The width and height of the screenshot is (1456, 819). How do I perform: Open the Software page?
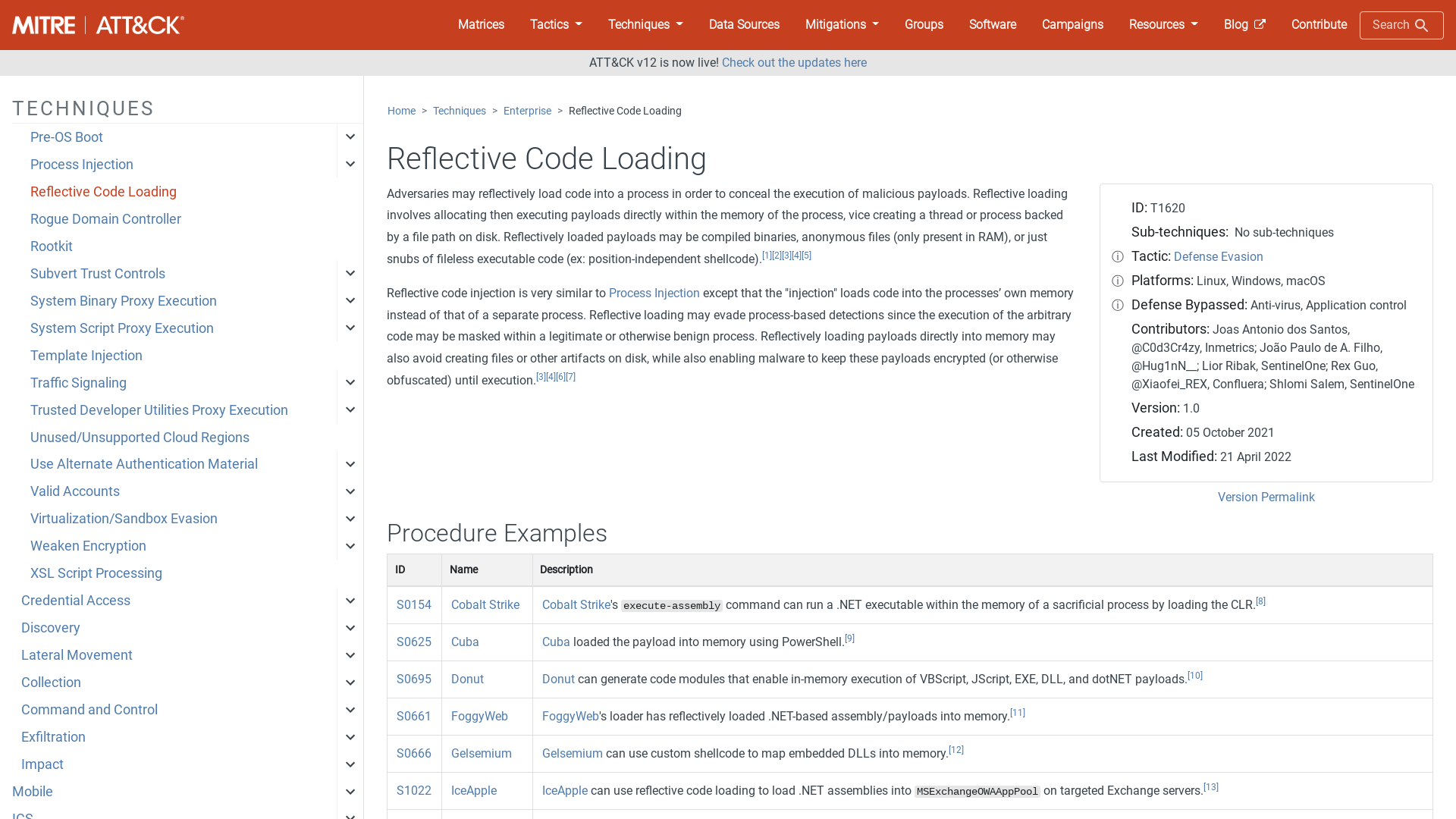(x=992, y=24)
